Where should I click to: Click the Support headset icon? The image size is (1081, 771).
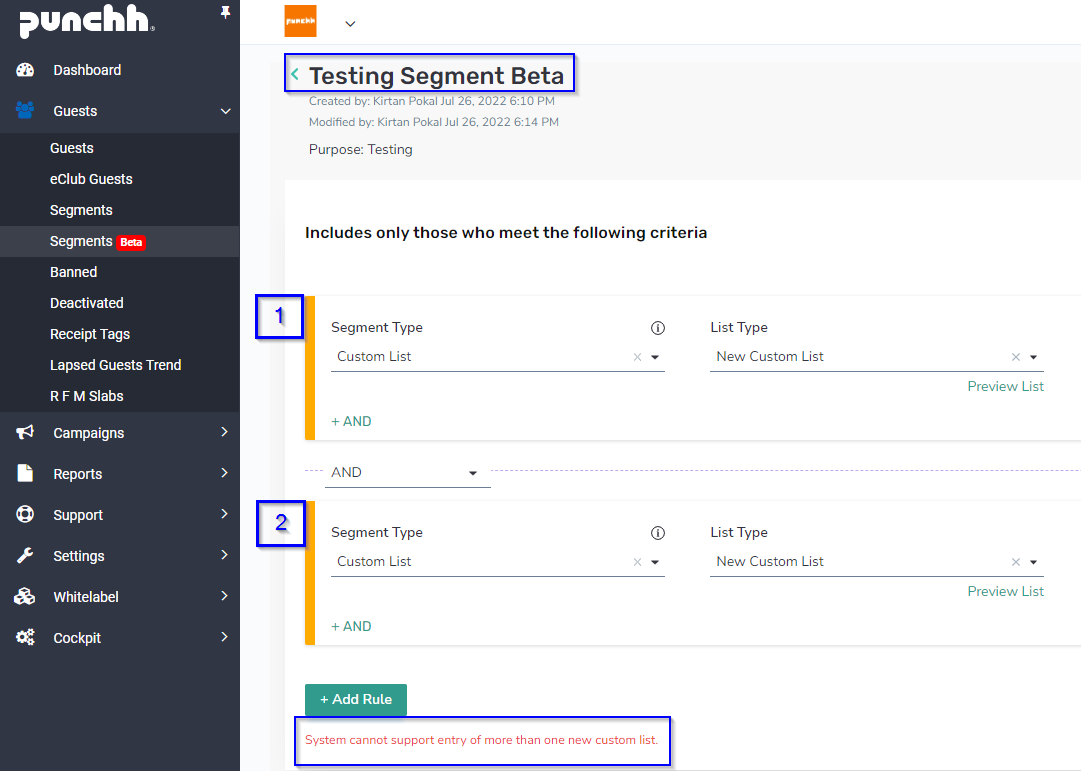click(24, 515)
